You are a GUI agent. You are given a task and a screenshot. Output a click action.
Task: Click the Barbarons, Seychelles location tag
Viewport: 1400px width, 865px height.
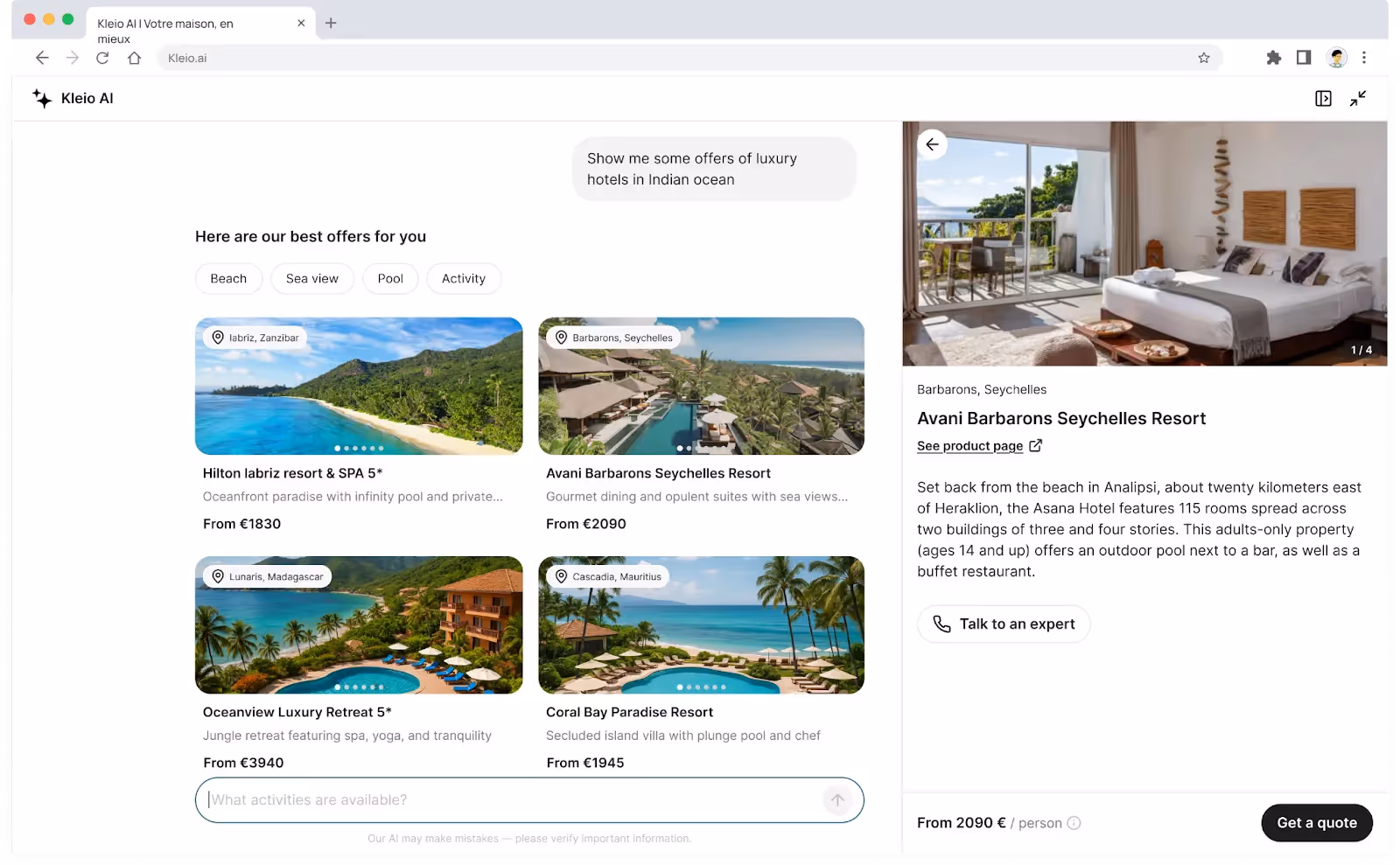pyautogui.click(x=614, y=338)
